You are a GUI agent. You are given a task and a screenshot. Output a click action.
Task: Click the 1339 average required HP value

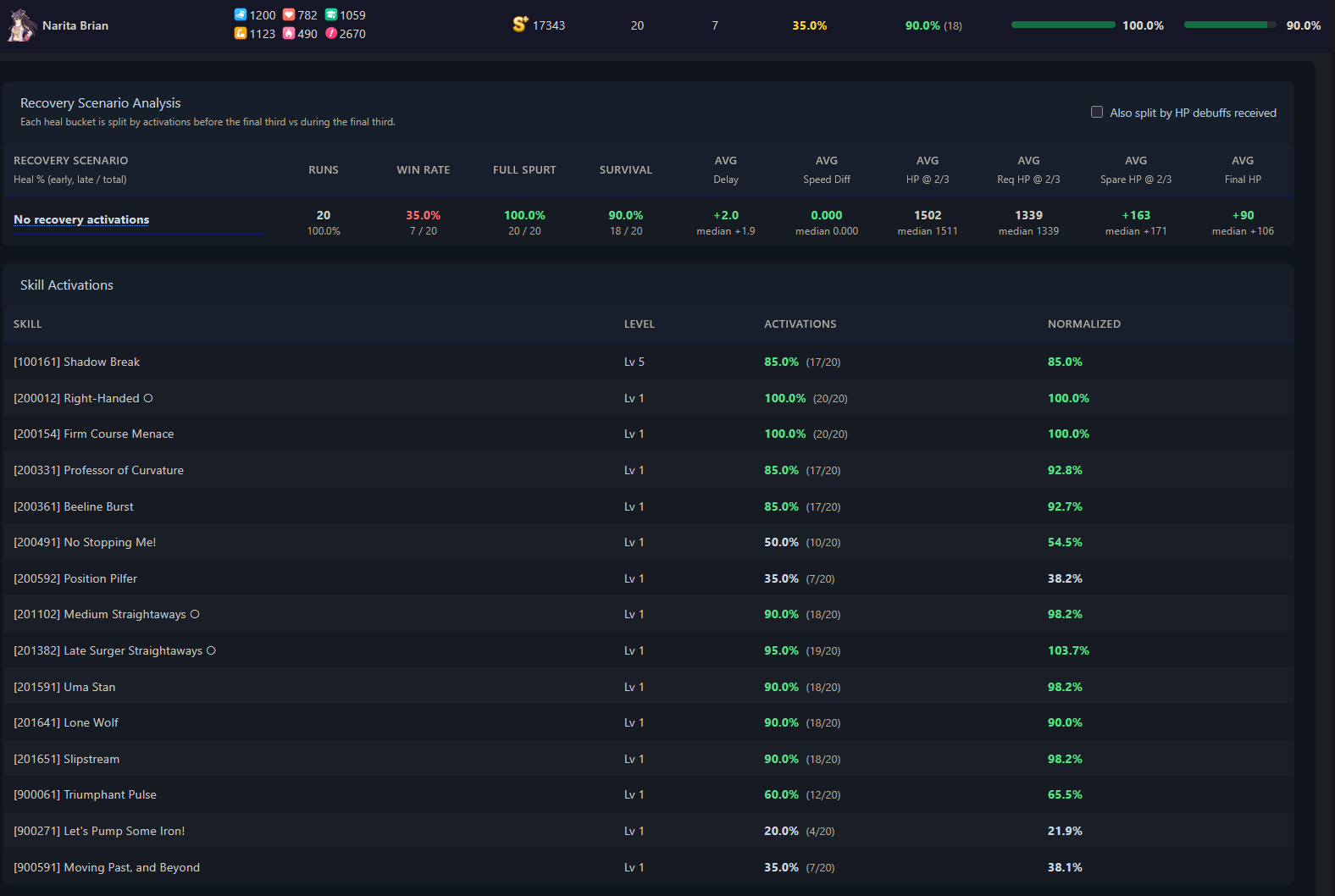(1028, 215)
